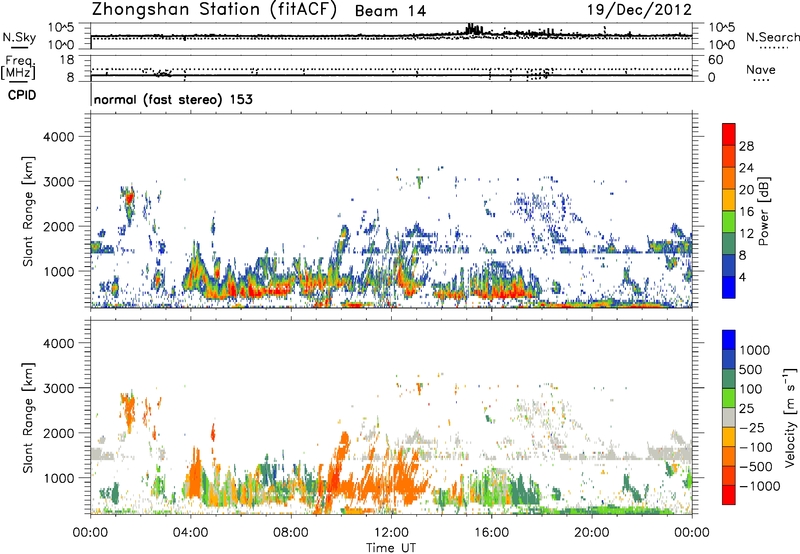Click the red top segment of Power colorbar

pyautogui.click(x=729, y=134)
